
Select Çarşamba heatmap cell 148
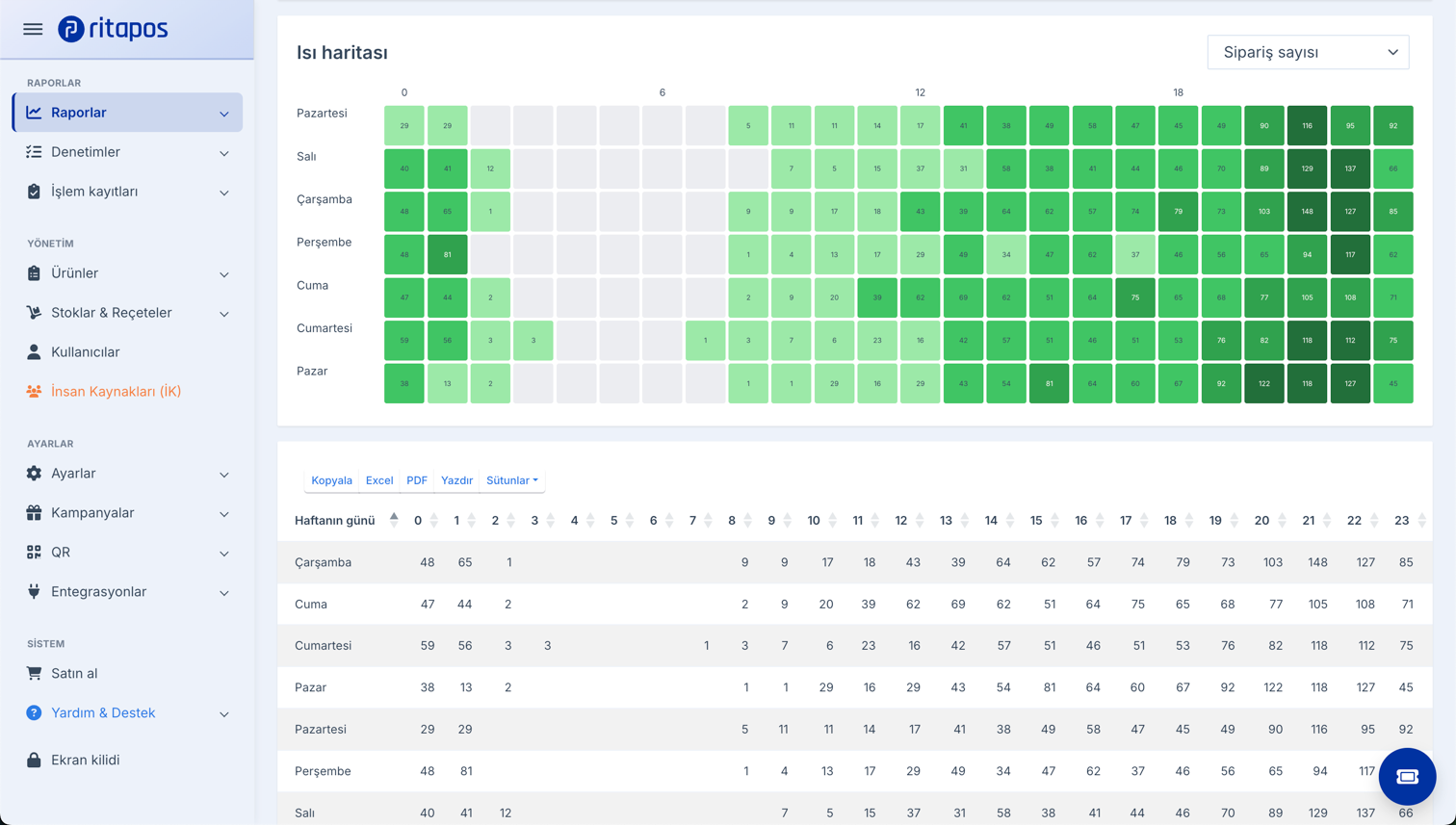click(x=1307, y=212)
